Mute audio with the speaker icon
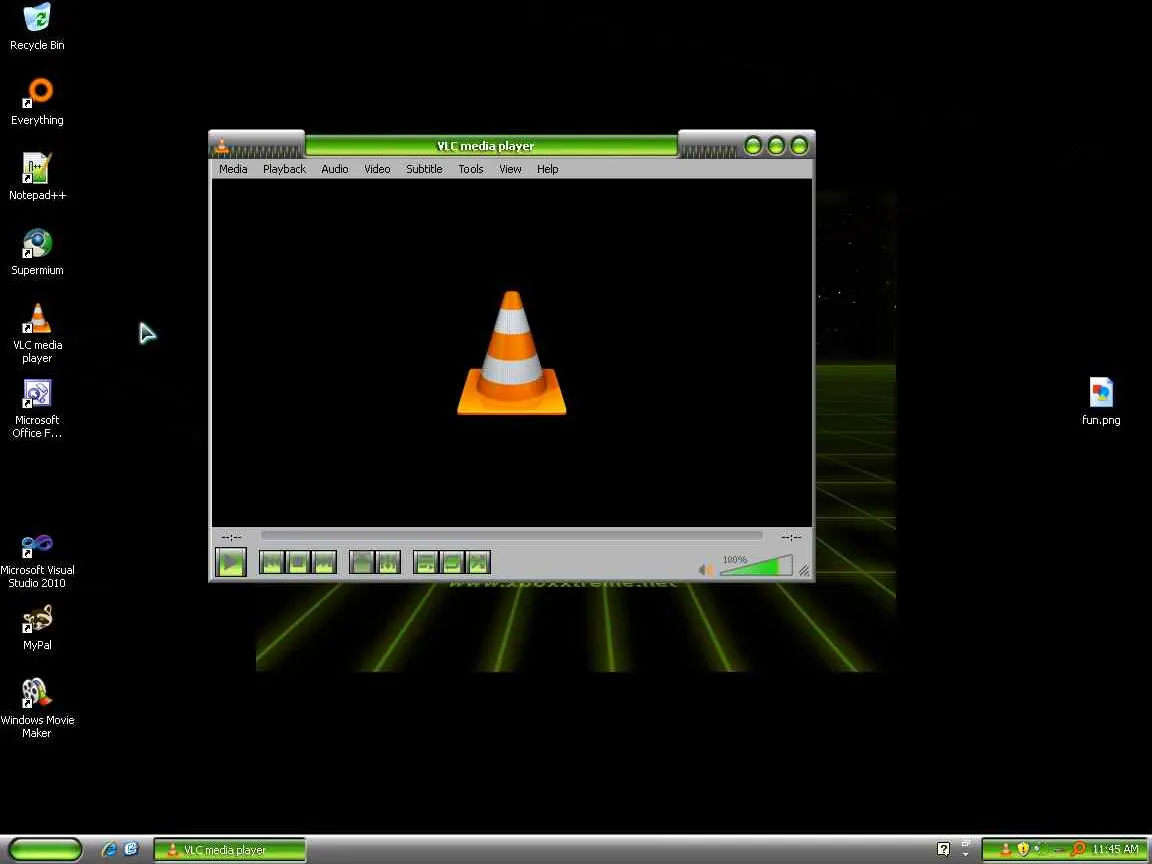This screenshot has height=864, width=1152. click(706, 569)
